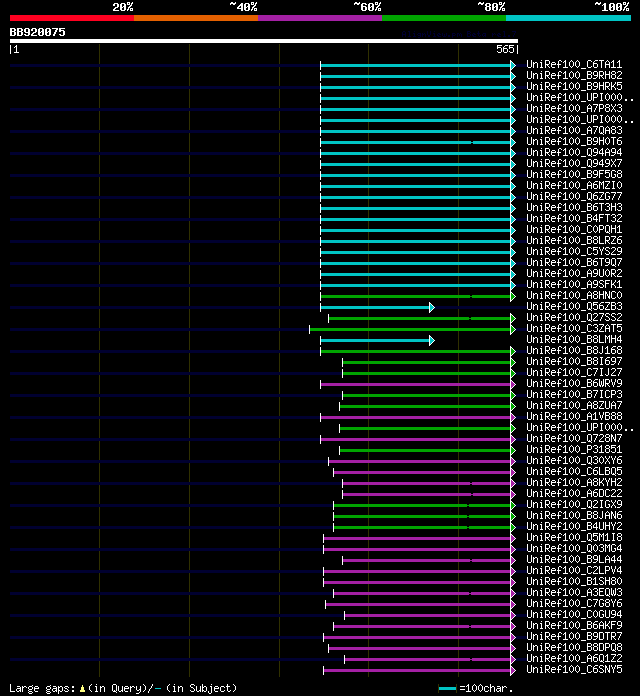This screenshot has height=696, width=640.
Task: Click the query end position label 565
Action: 505,49
